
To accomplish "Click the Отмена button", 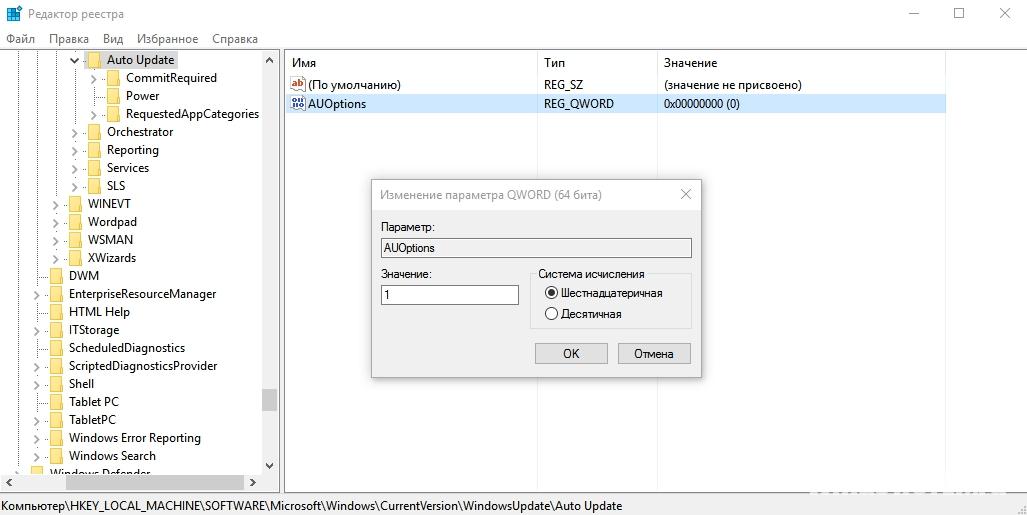I will 654,353.
